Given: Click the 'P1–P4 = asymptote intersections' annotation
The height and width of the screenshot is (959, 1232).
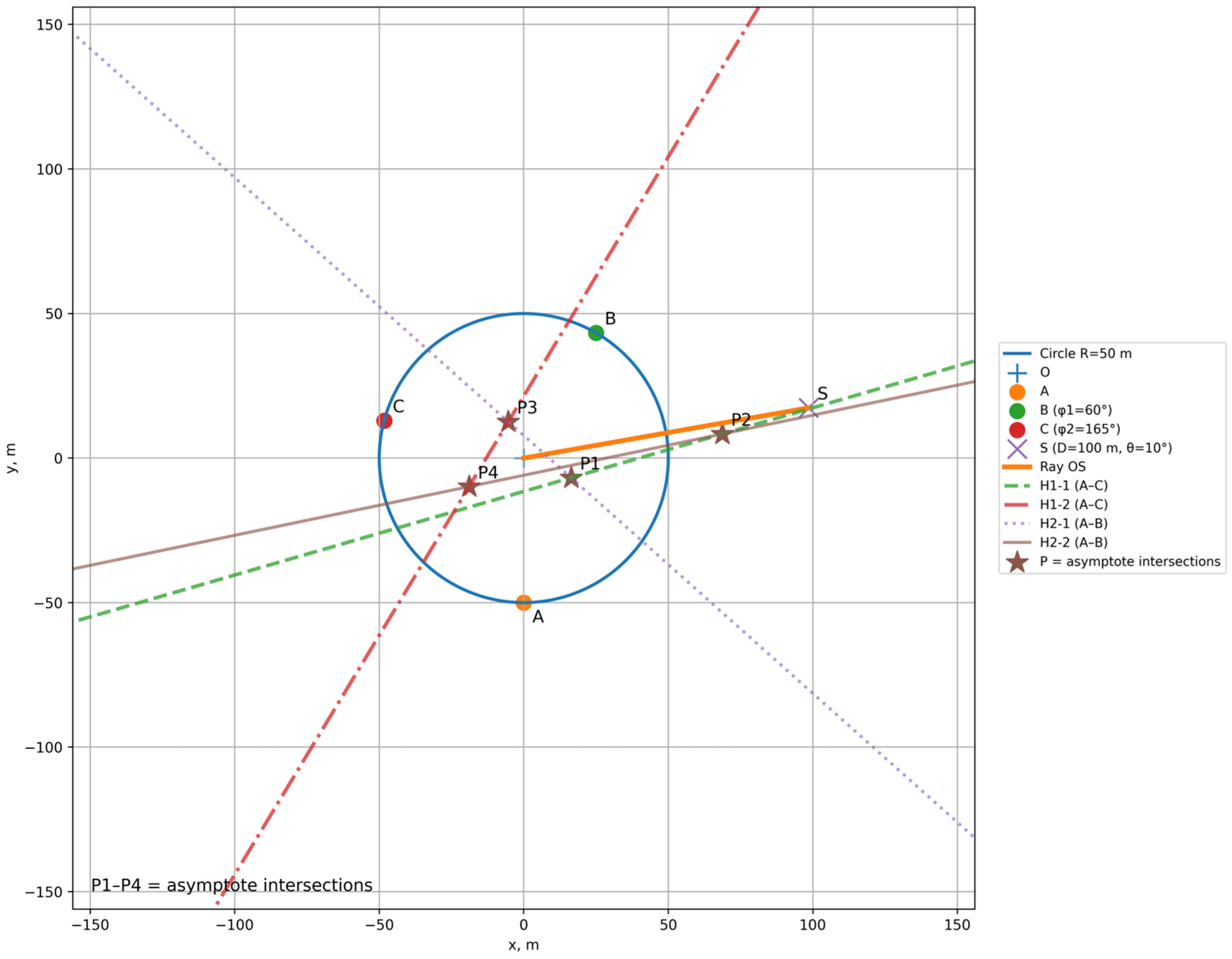Looking at the screenshot, I should pos(232,885).
